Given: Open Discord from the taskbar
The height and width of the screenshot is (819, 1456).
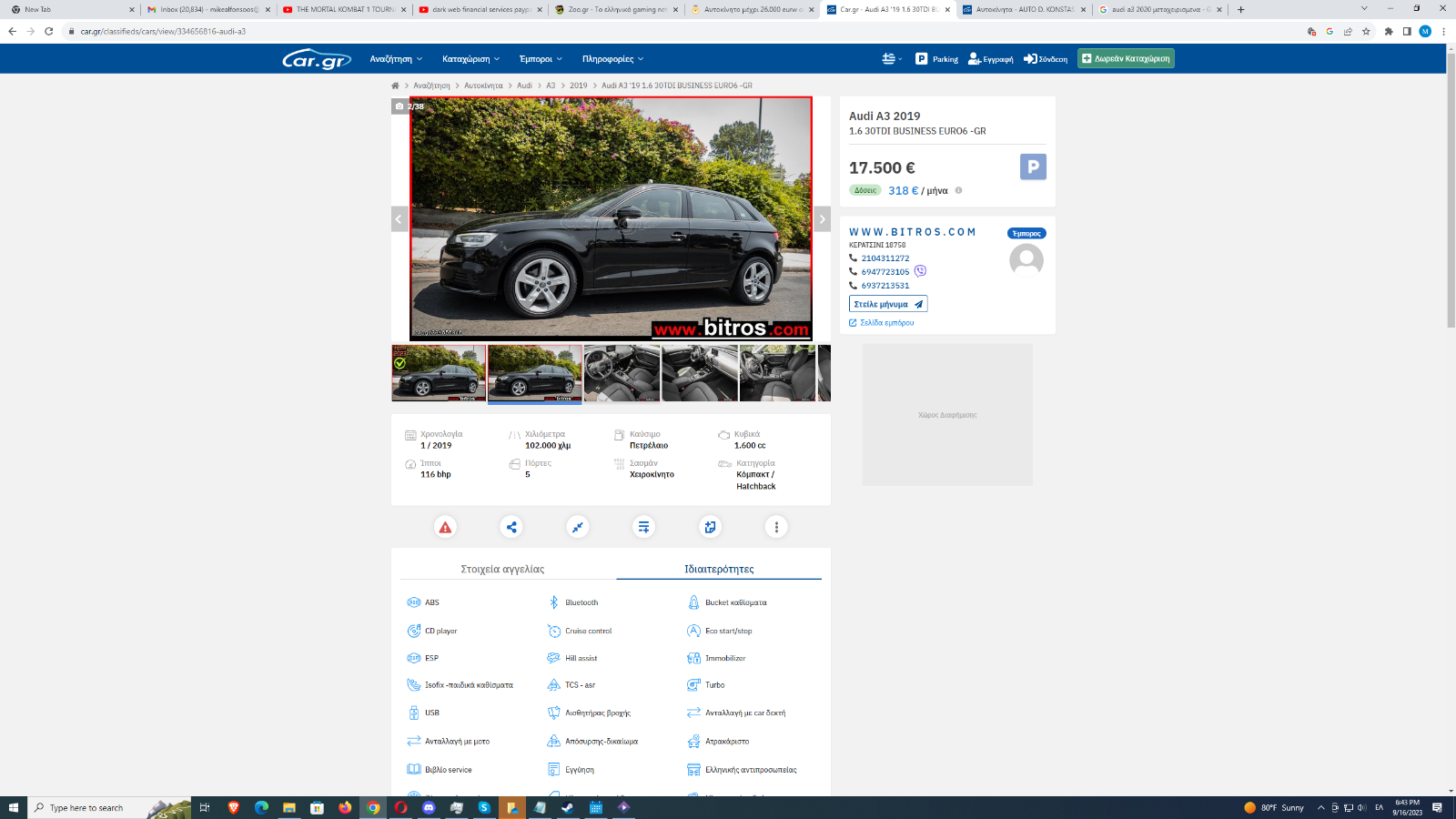Looking at the screenshot, I should [429, 807].
